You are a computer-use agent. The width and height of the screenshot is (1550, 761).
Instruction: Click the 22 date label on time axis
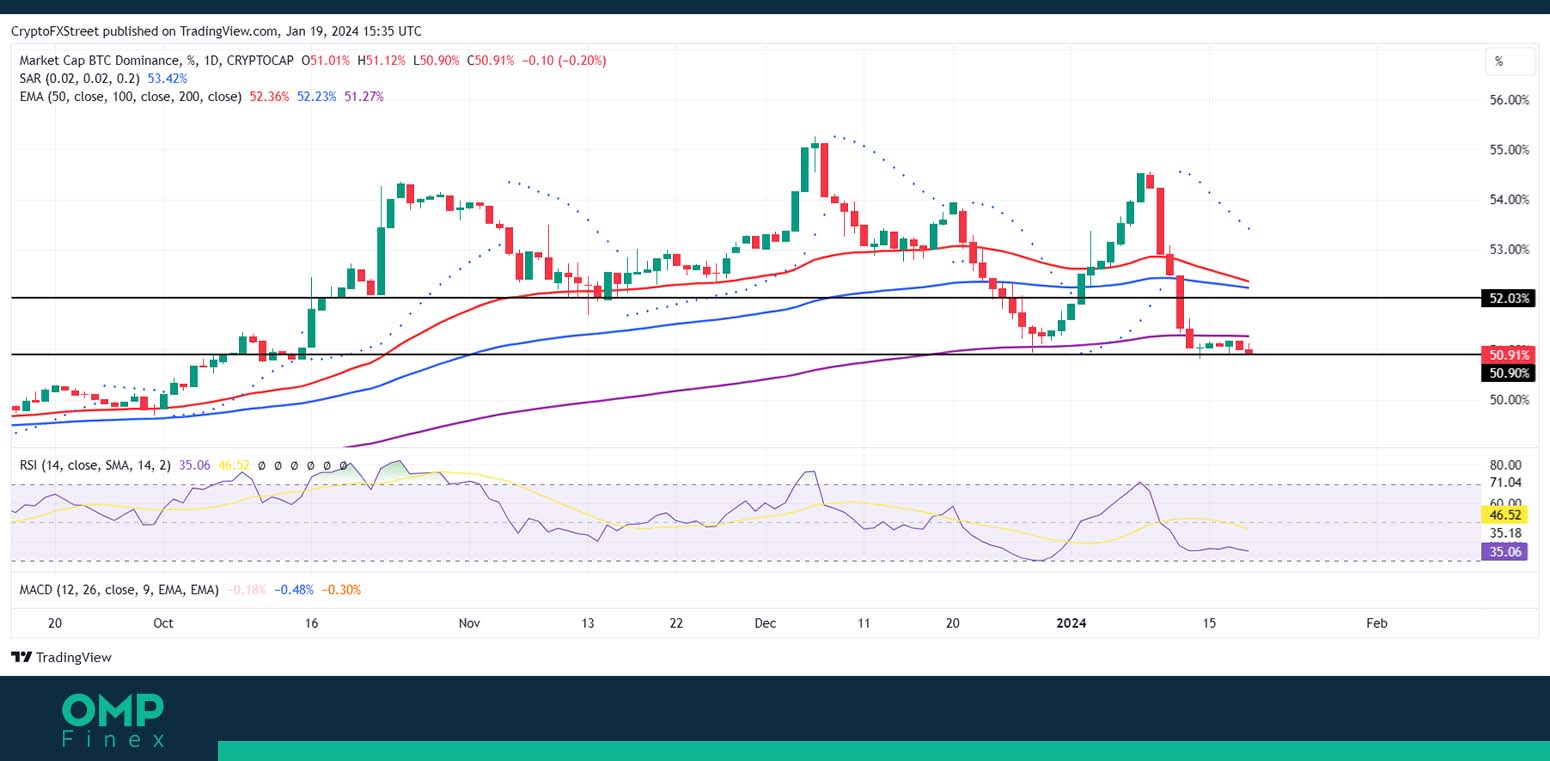(x=676, y=623)
